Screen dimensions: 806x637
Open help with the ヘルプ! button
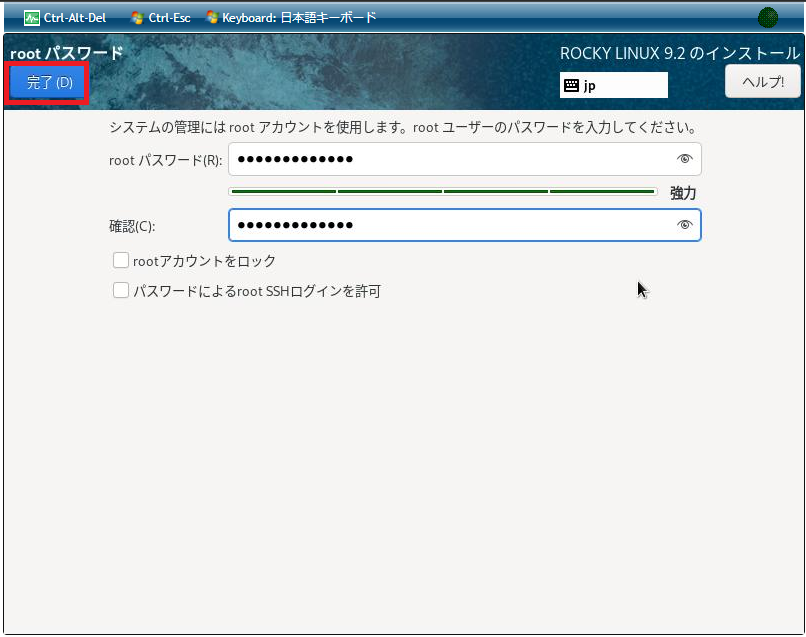coord(762,82)
